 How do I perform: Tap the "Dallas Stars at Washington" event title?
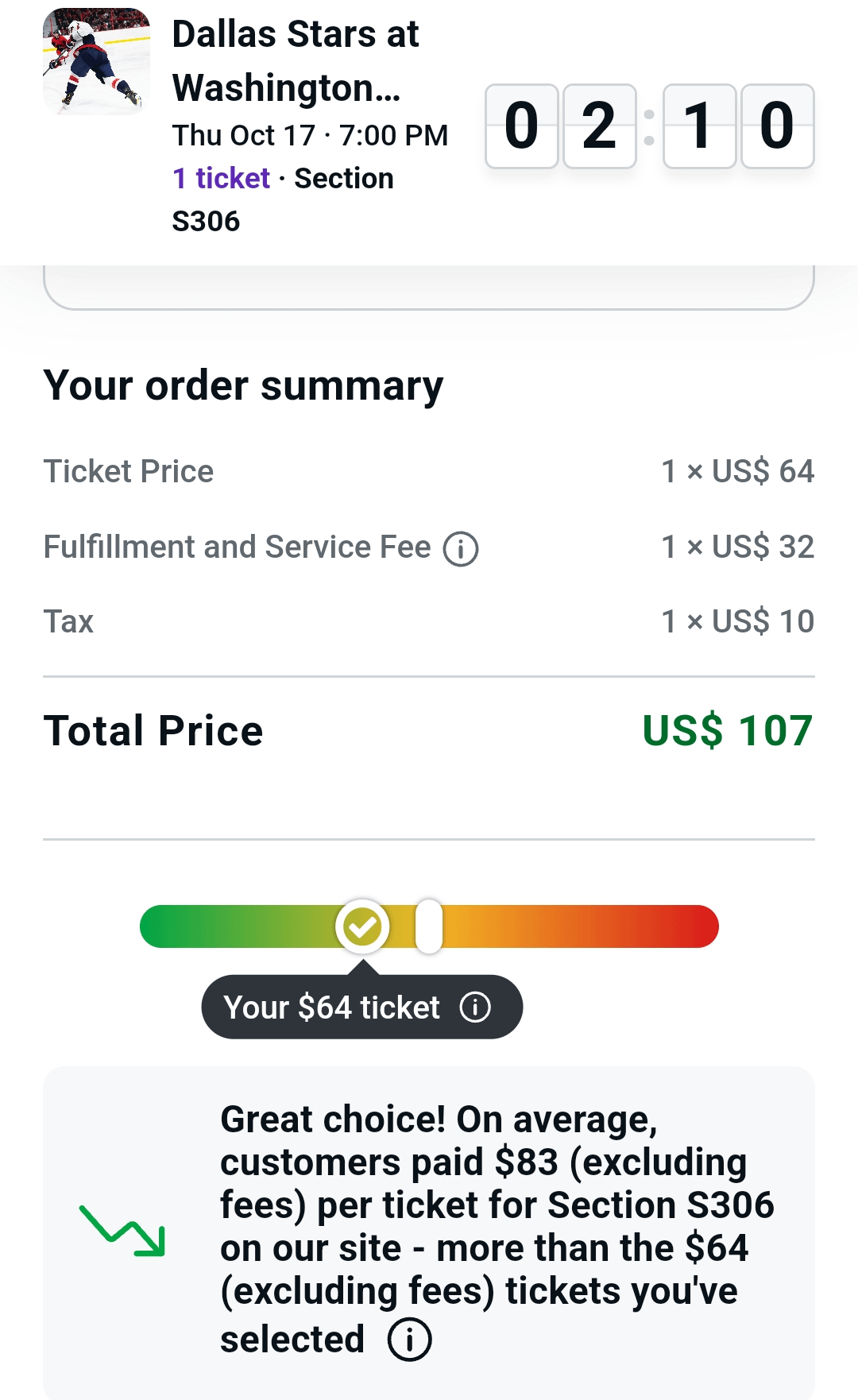tap(295, 61)
